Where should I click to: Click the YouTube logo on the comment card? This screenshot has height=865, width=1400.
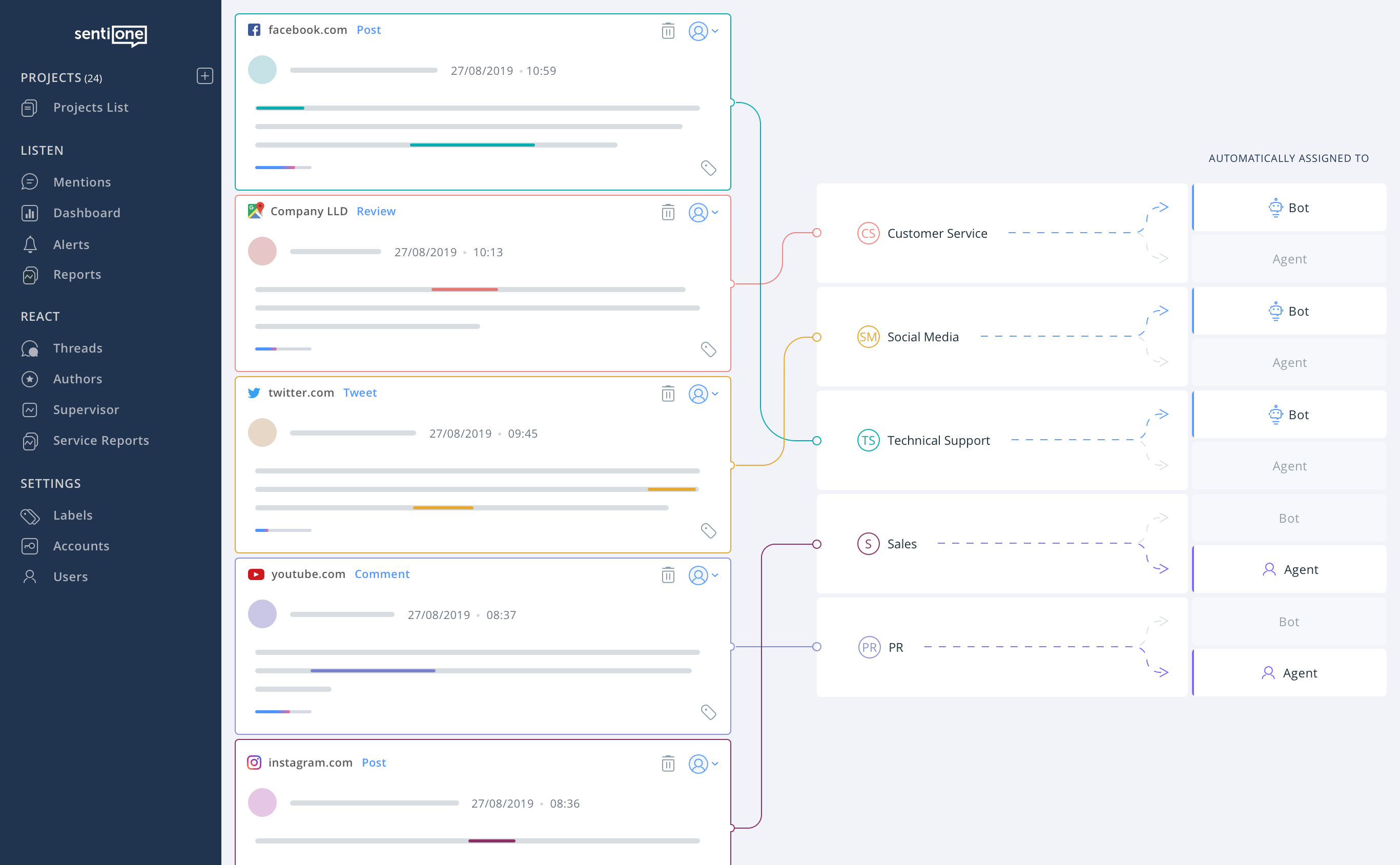[x=256, y=574]
